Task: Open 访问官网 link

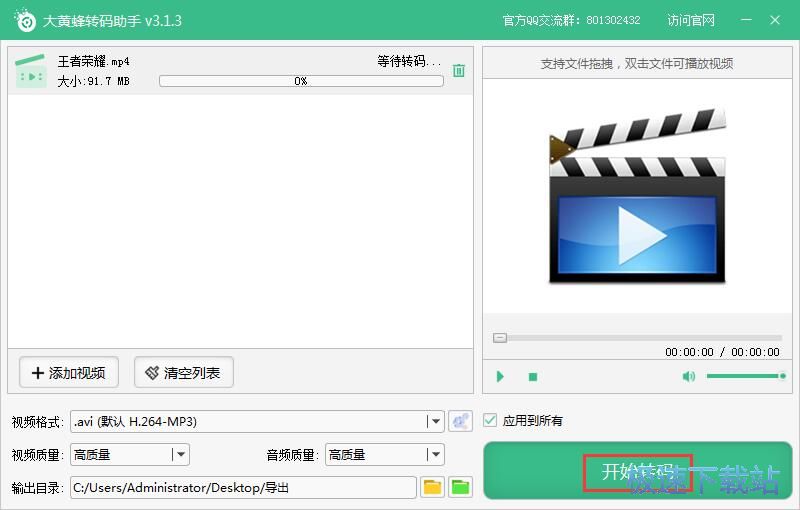Action: click(x=691, y=20)
